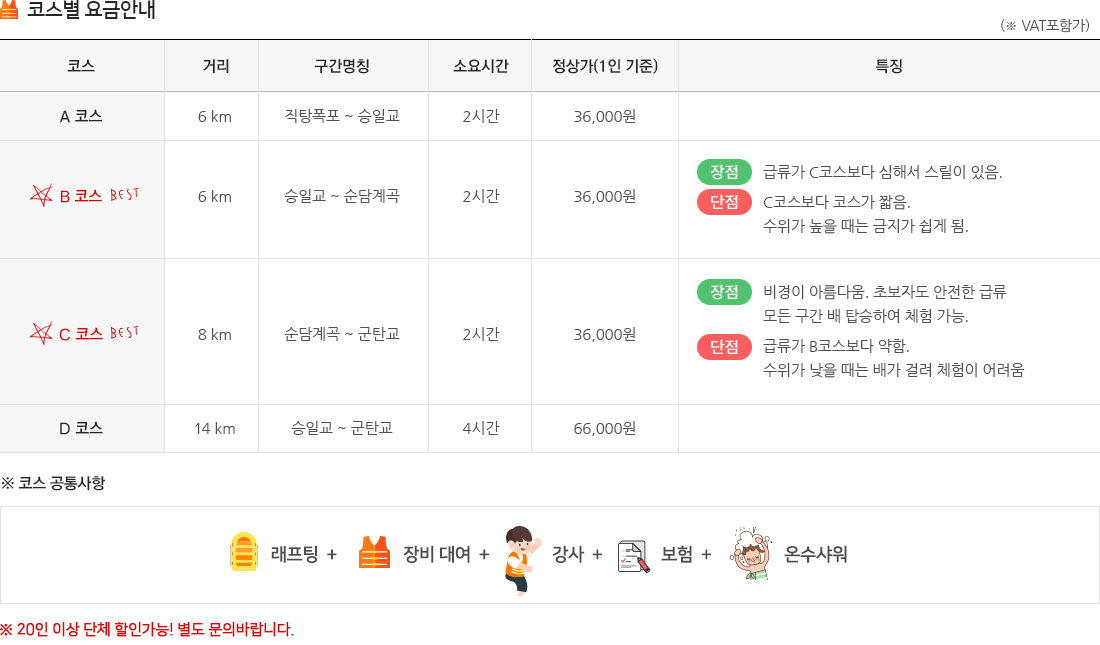Image resolution: width=1100 pixels, height=645 pixels.
Task: Click the orange life vest equipment icon
Action: point(374,552)
